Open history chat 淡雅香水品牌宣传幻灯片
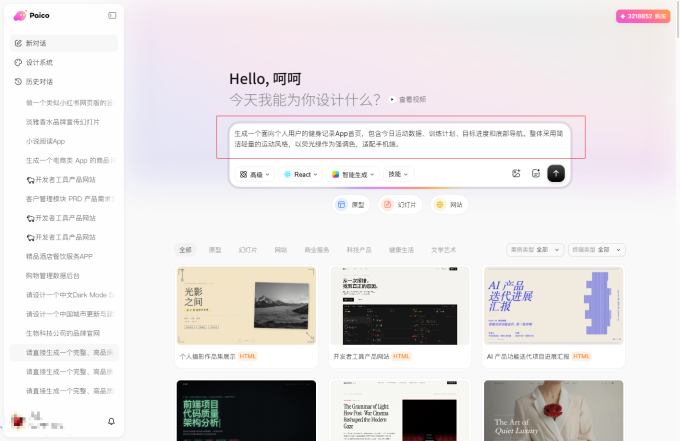Image resolution: width=680 pixels, height=441 pixels. (x=63, y=122)
